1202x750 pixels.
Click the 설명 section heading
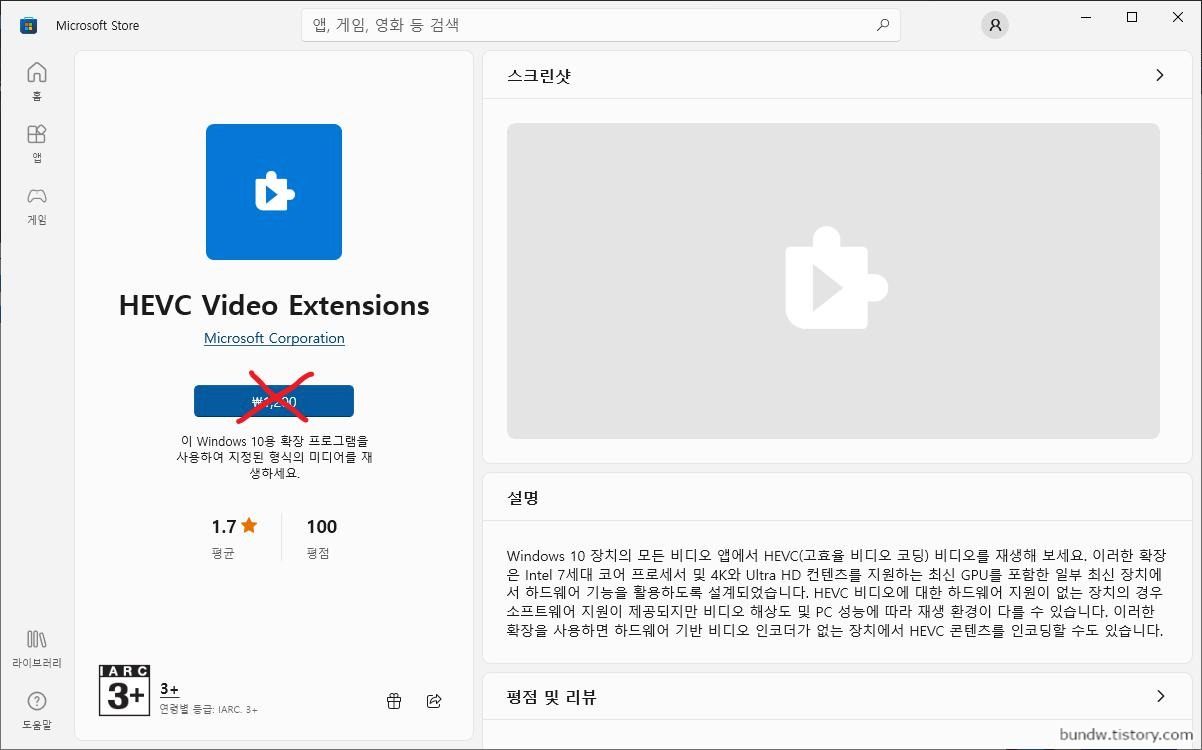point(523,497)
